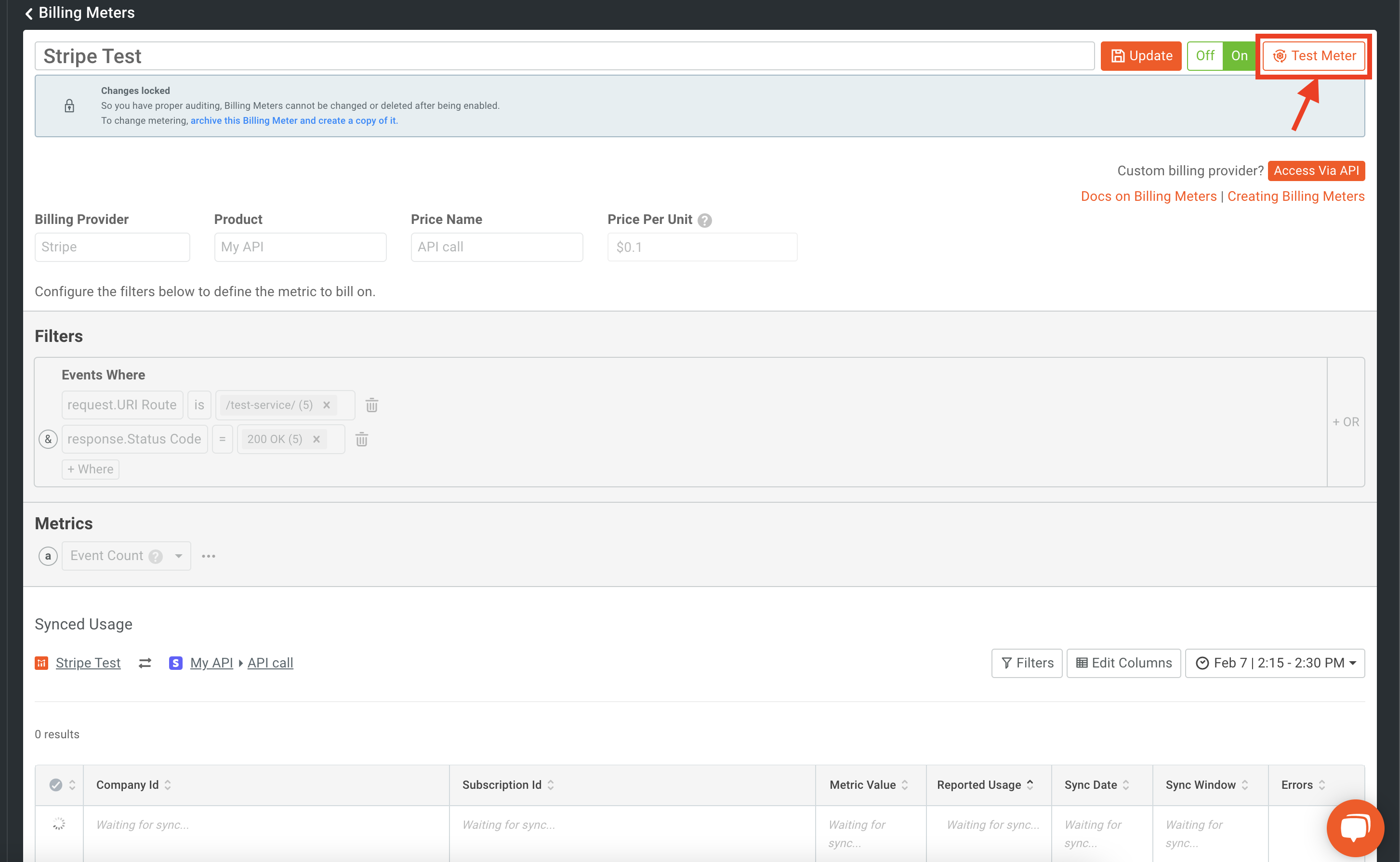The height and width of the screenshot is (862, 1400).
Task: Click the back arrow beside Billing Meters
Action: click(29, 13)
